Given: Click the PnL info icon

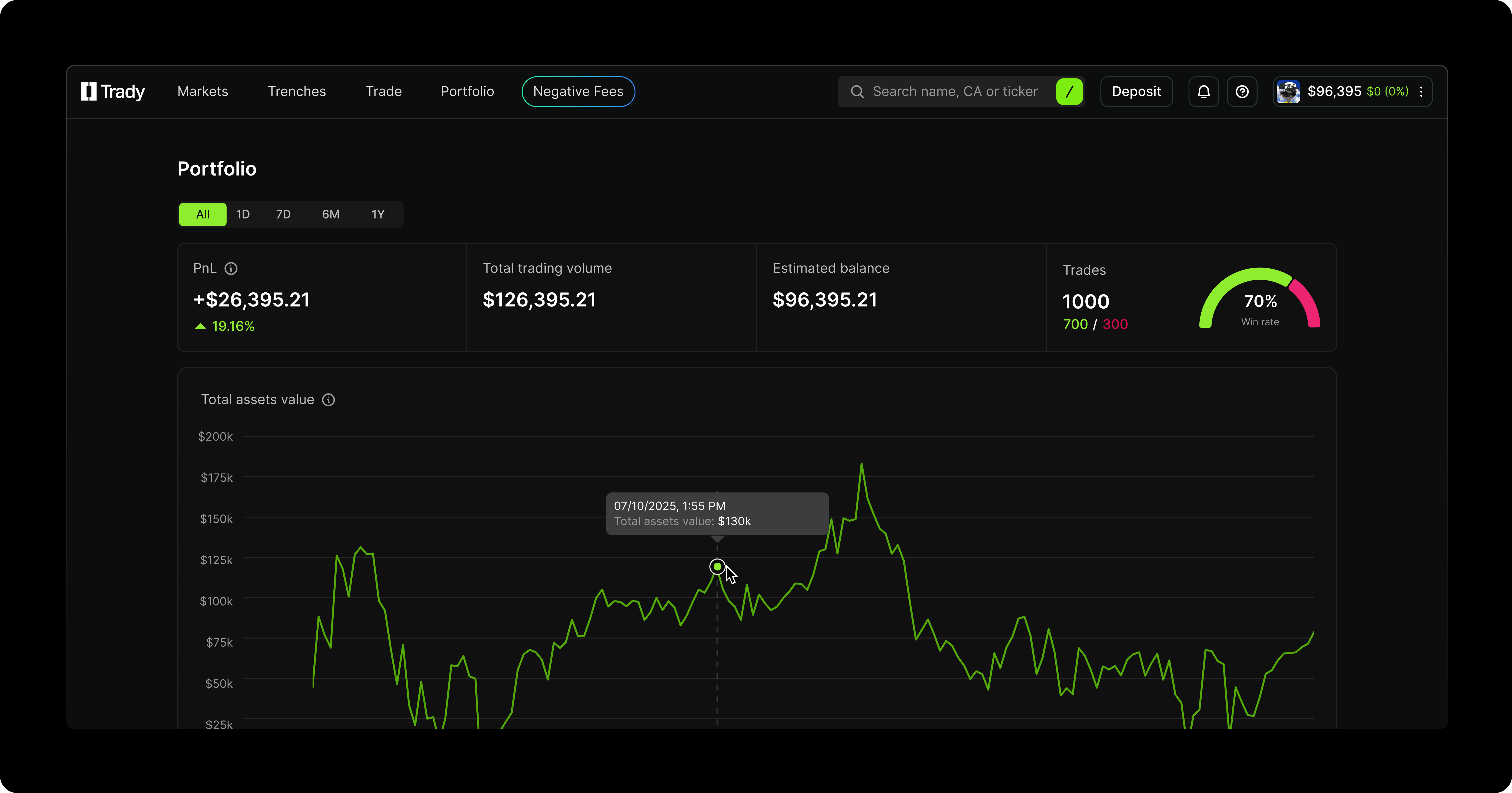Looking at the screenshot, I should coord(231,268).
